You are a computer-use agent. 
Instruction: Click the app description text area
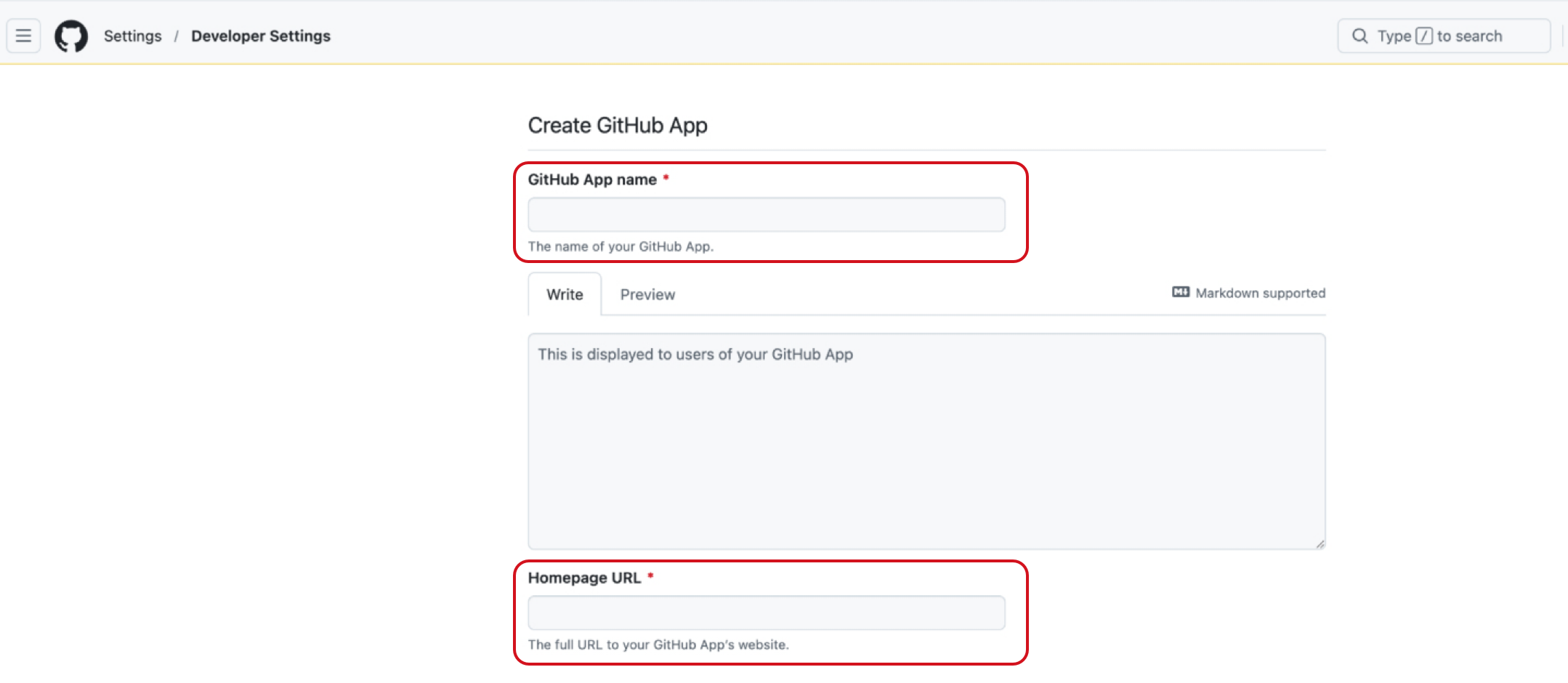(926, 441)
